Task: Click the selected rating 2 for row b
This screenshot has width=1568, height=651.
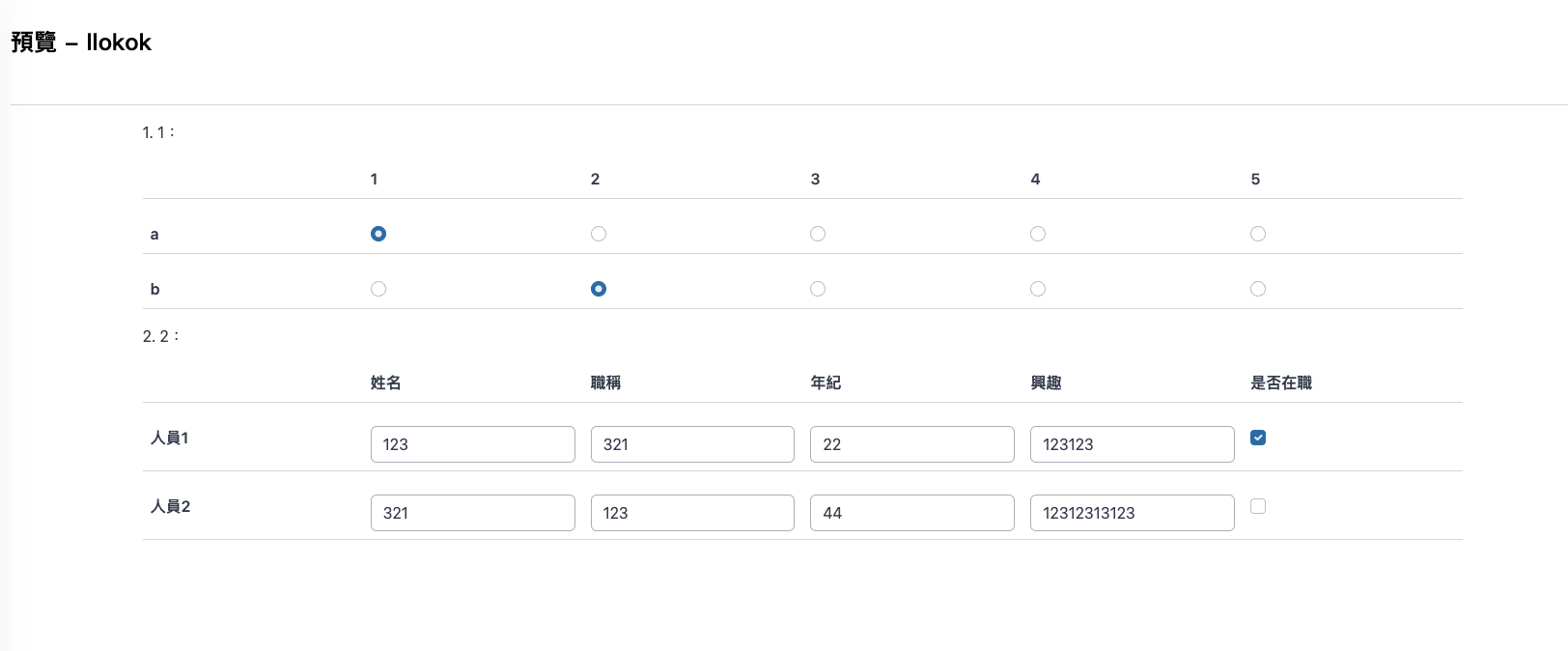Action: coord(599,289)
